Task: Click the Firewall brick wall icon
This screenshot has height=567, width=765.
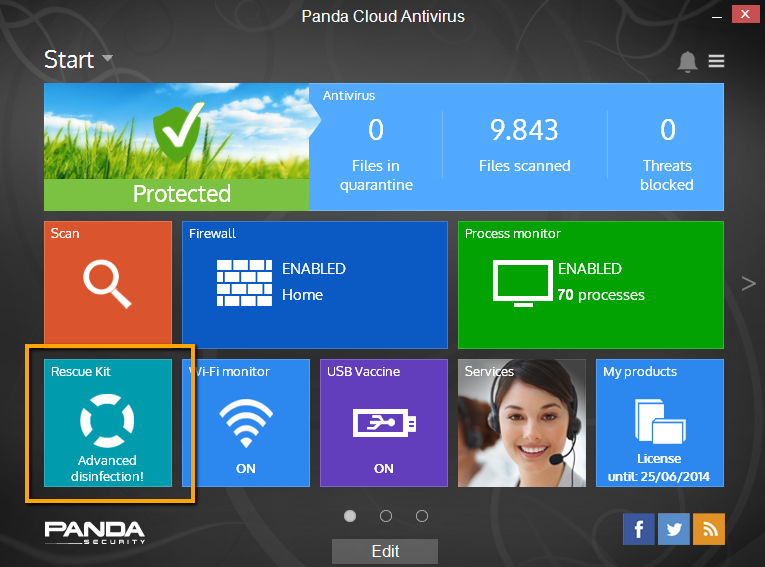Action: pyautogui.click(x=244, y=283)
